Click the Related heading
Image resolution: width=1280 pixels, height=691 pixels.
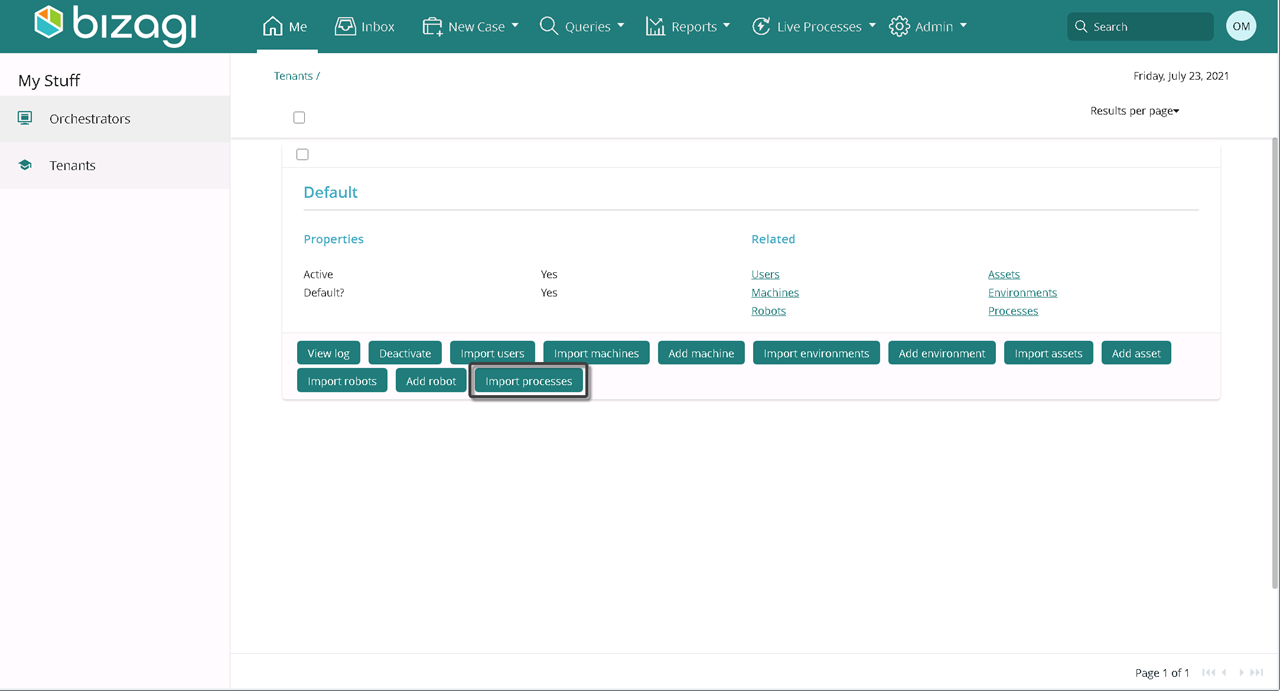click(773, 239)
